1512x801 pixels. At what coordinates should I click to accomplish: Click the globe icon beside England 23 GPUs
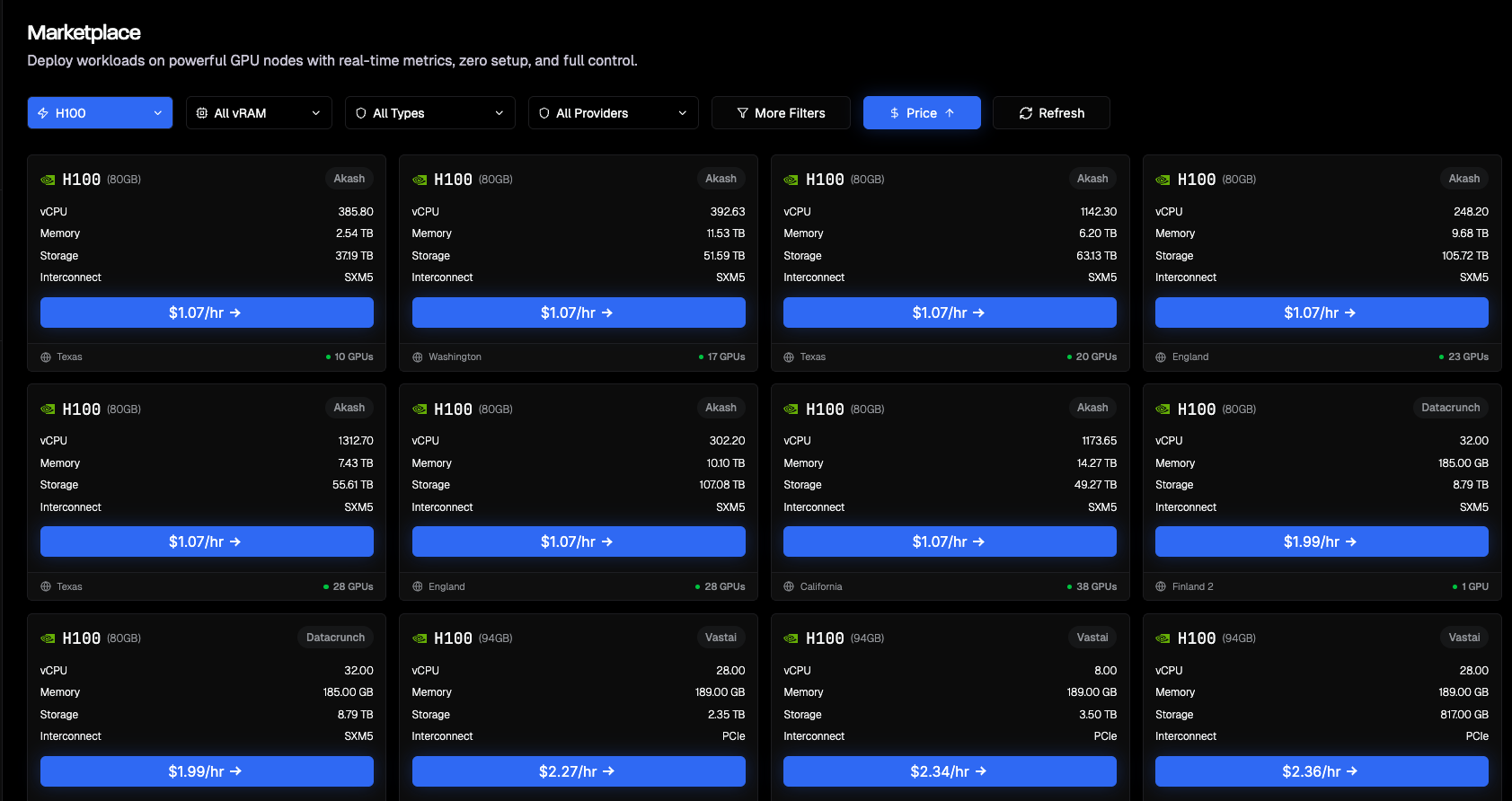pyautogui.click(x=1161, y=357)
